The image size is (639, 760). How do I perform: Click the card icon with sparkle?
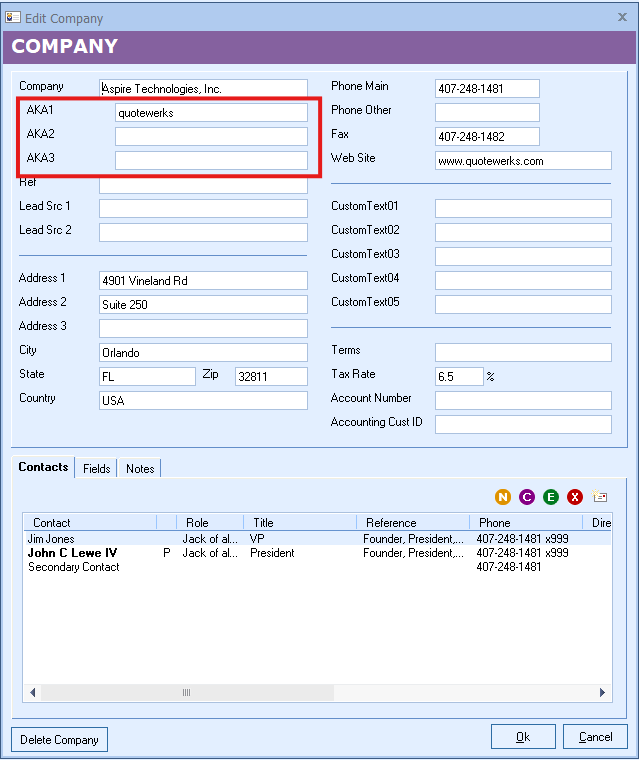click(x=600, y=497)
